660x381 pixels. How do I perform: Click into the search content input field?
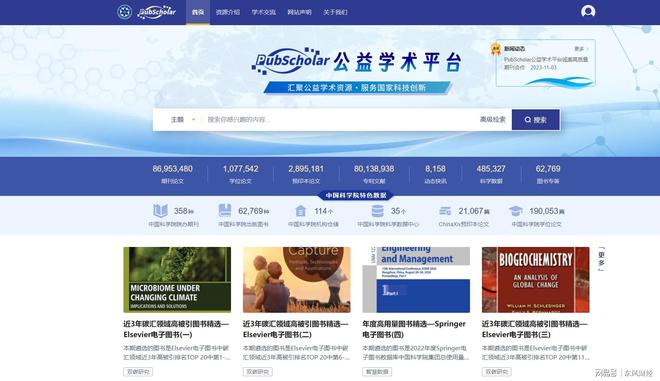339,120
